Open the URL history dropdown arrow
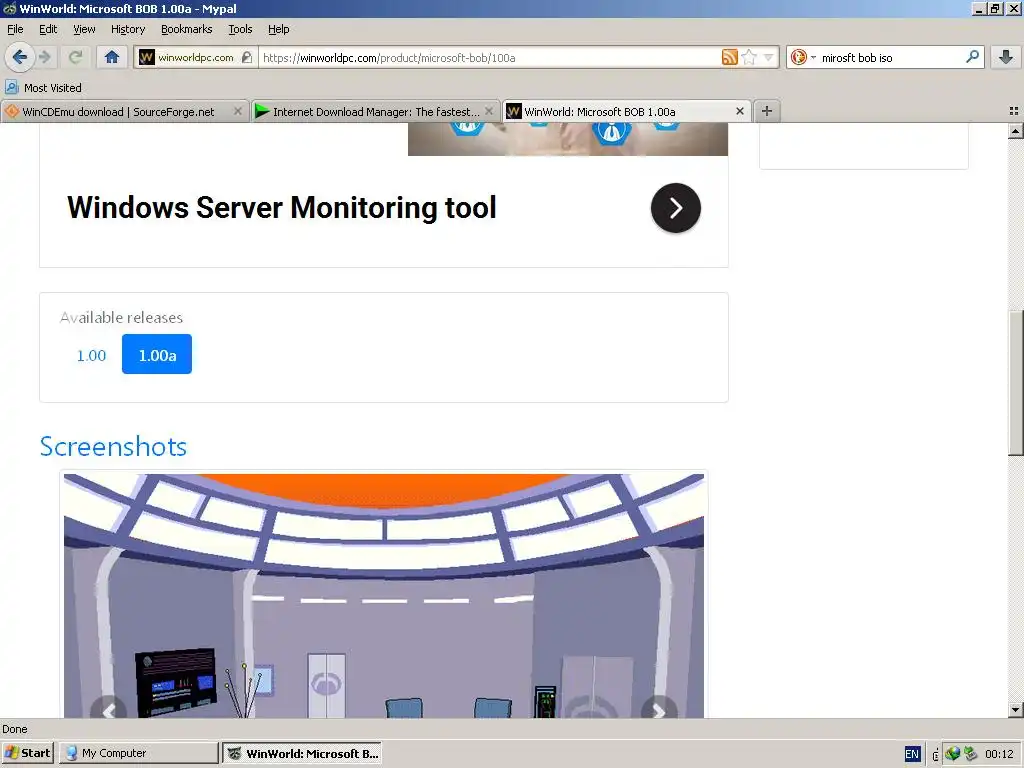This screenshot has width=1024, height=768. click(x=769, y=57)
